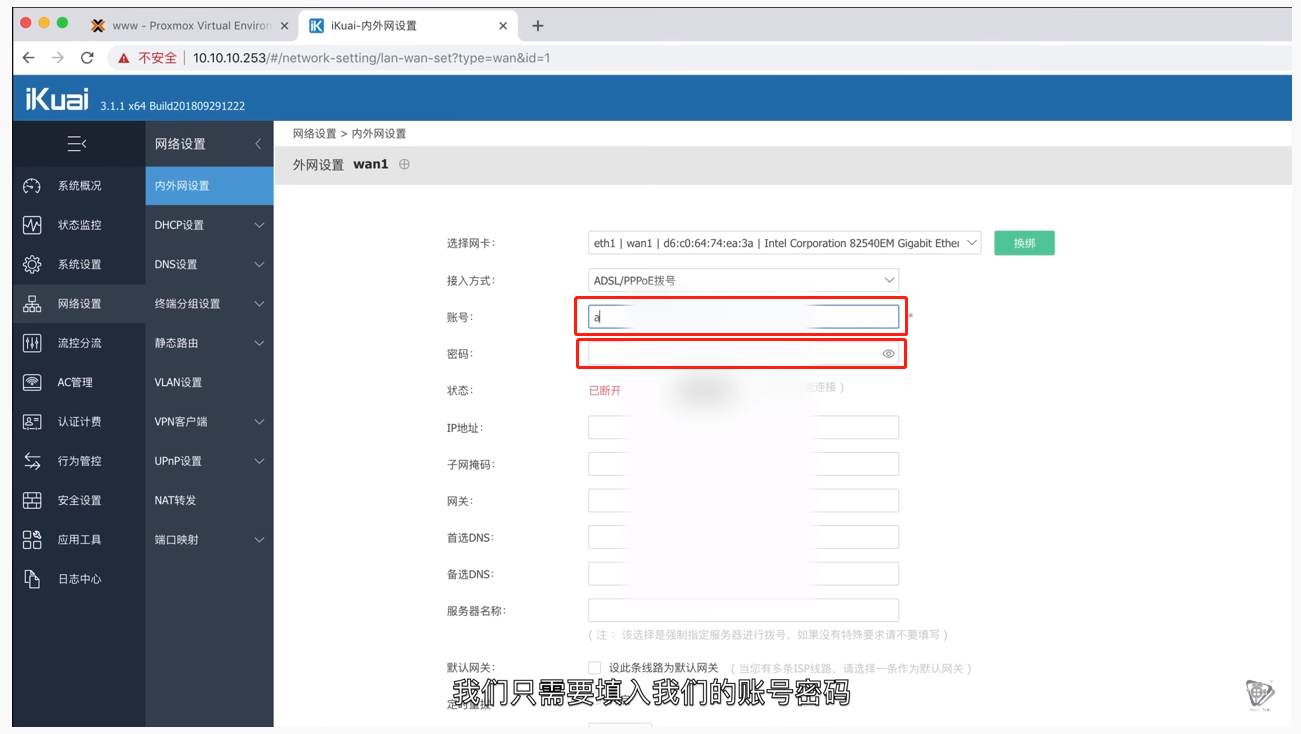Screen dimensions: 1301x734
Task: Click the browser address bar URL
Action: pos(371,58)
